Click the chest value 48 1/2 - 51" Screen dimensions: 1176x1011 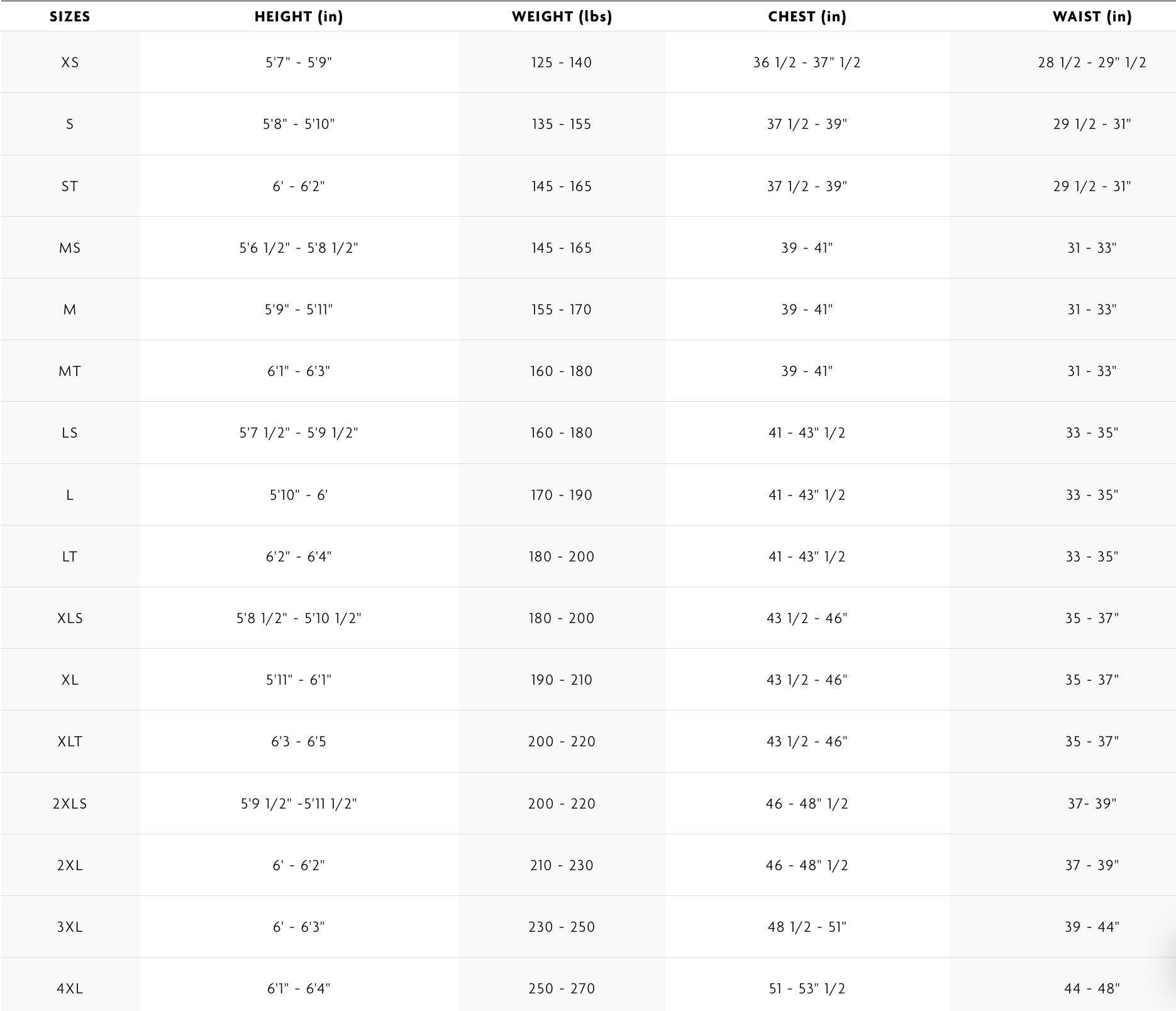coord(807,927)
